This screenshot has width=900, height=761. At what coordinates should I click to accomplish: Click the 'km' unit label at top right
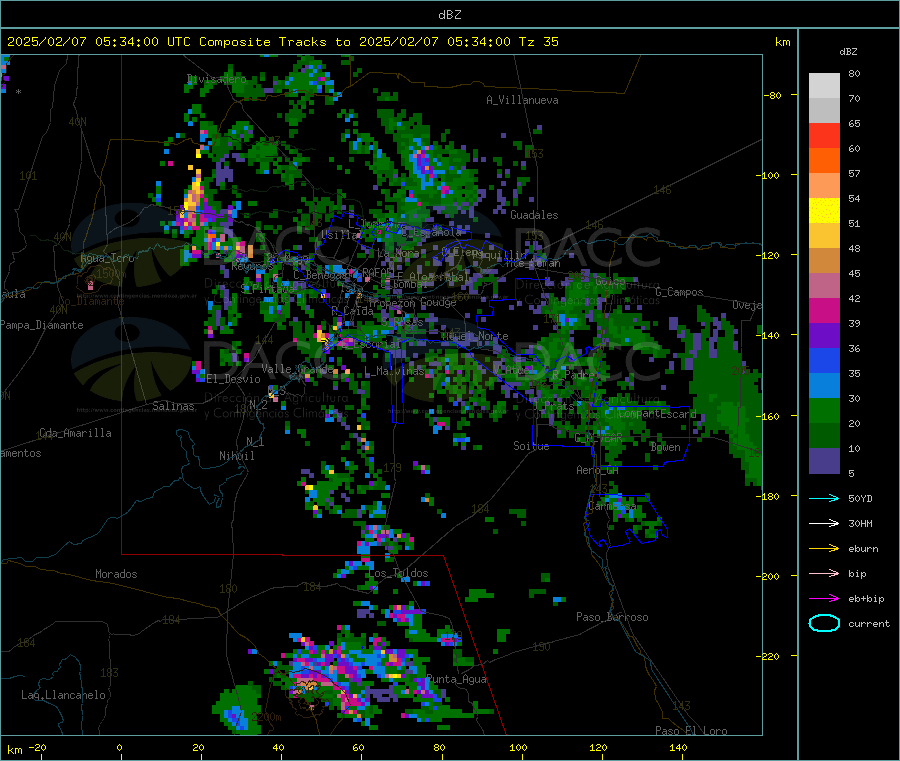782,42
